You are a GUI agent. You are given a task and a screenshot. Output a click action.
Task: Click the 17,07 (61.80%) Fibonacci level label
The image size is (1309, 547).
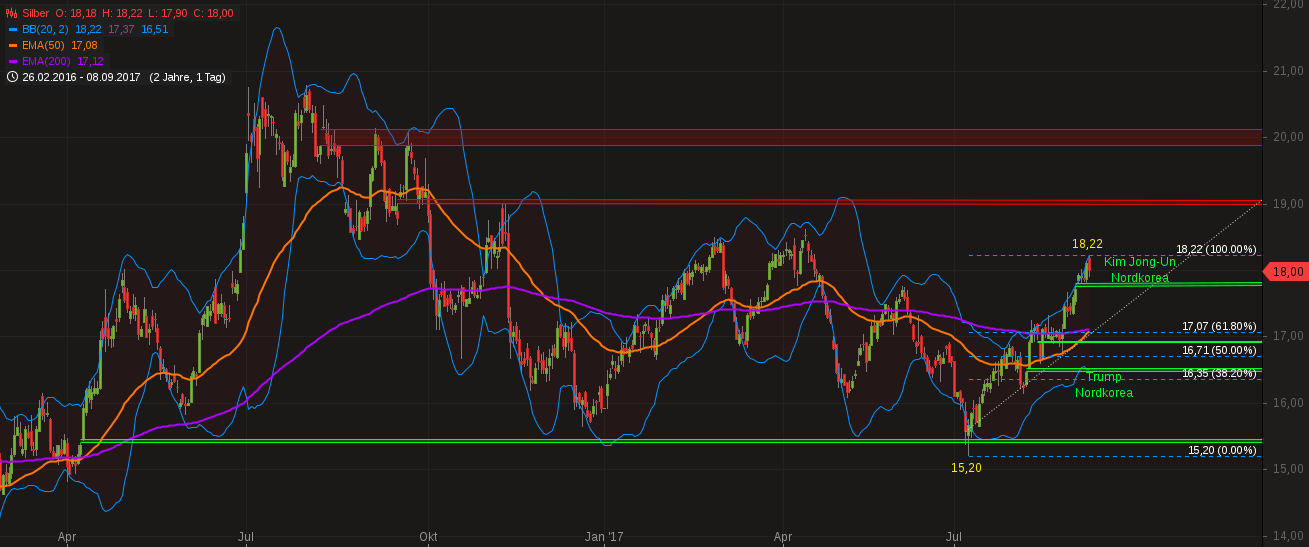click(x=1218, y=326)
